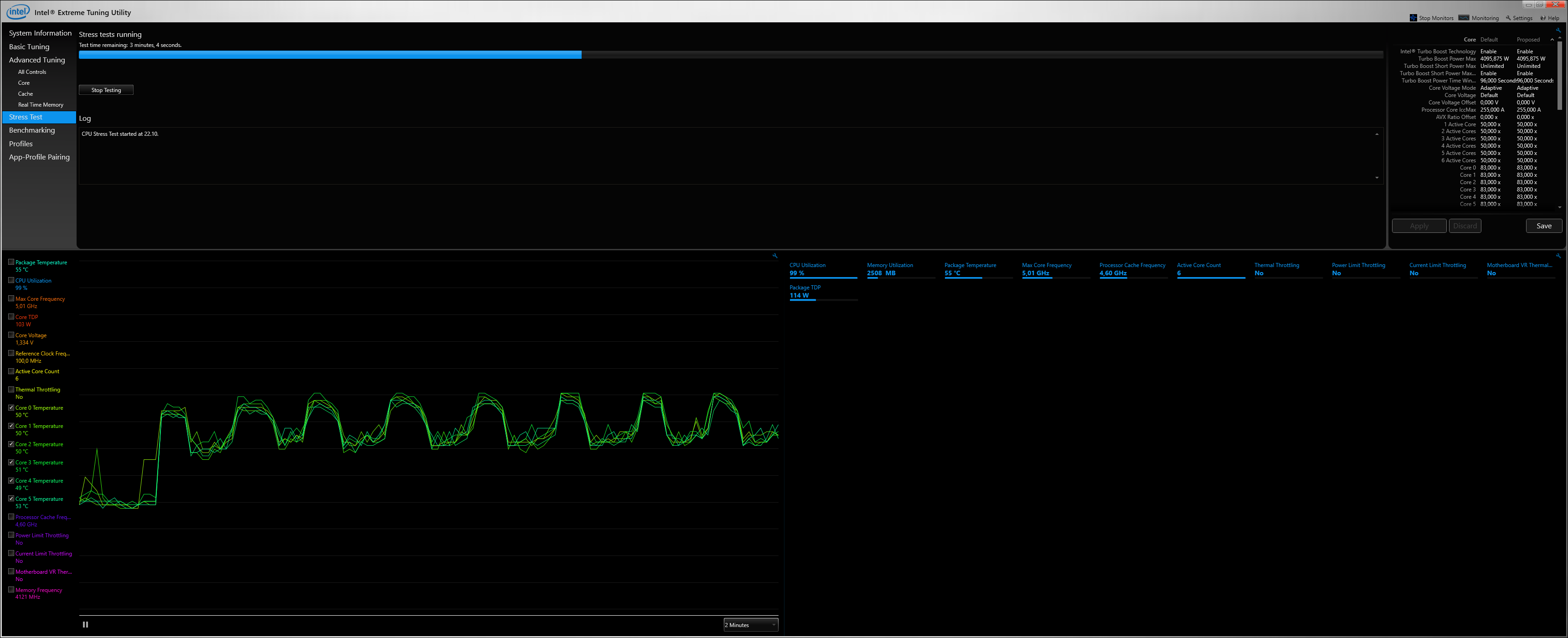
Task: Click the wrench icon above the monitor tiles
Action: coord(1558,256)
